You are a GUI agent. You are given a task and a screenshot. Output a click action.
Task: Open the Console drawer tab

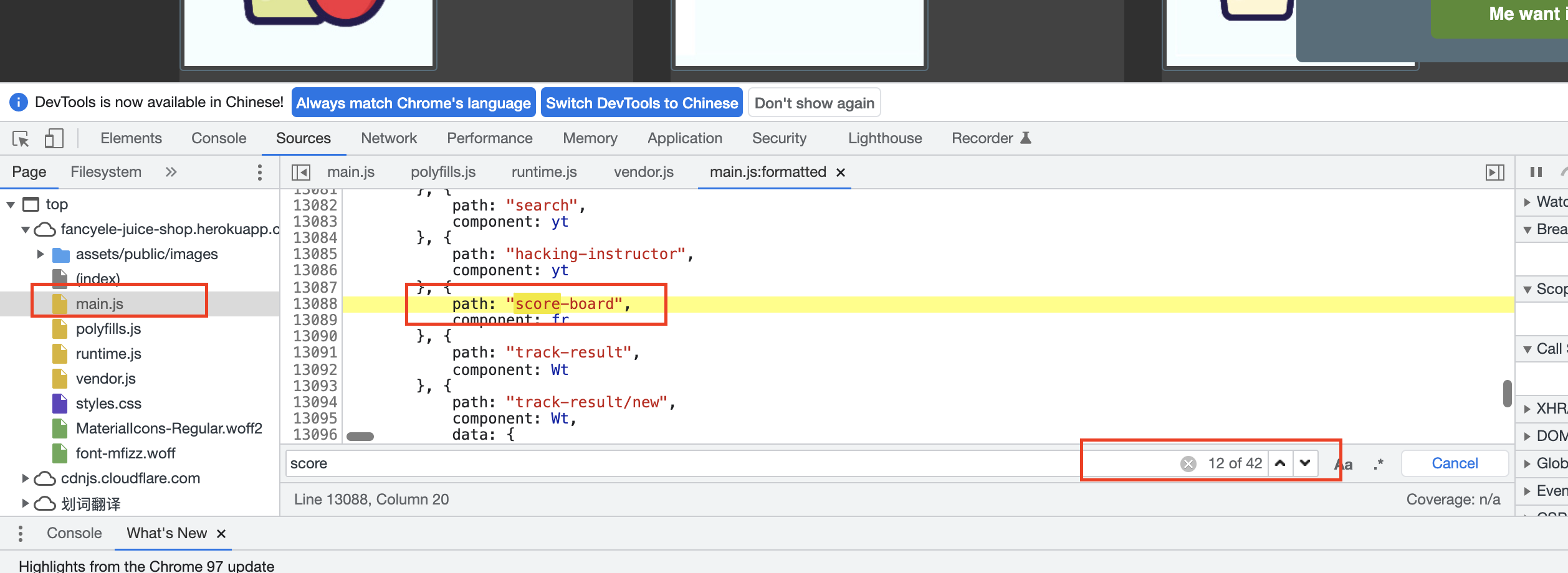74,533
